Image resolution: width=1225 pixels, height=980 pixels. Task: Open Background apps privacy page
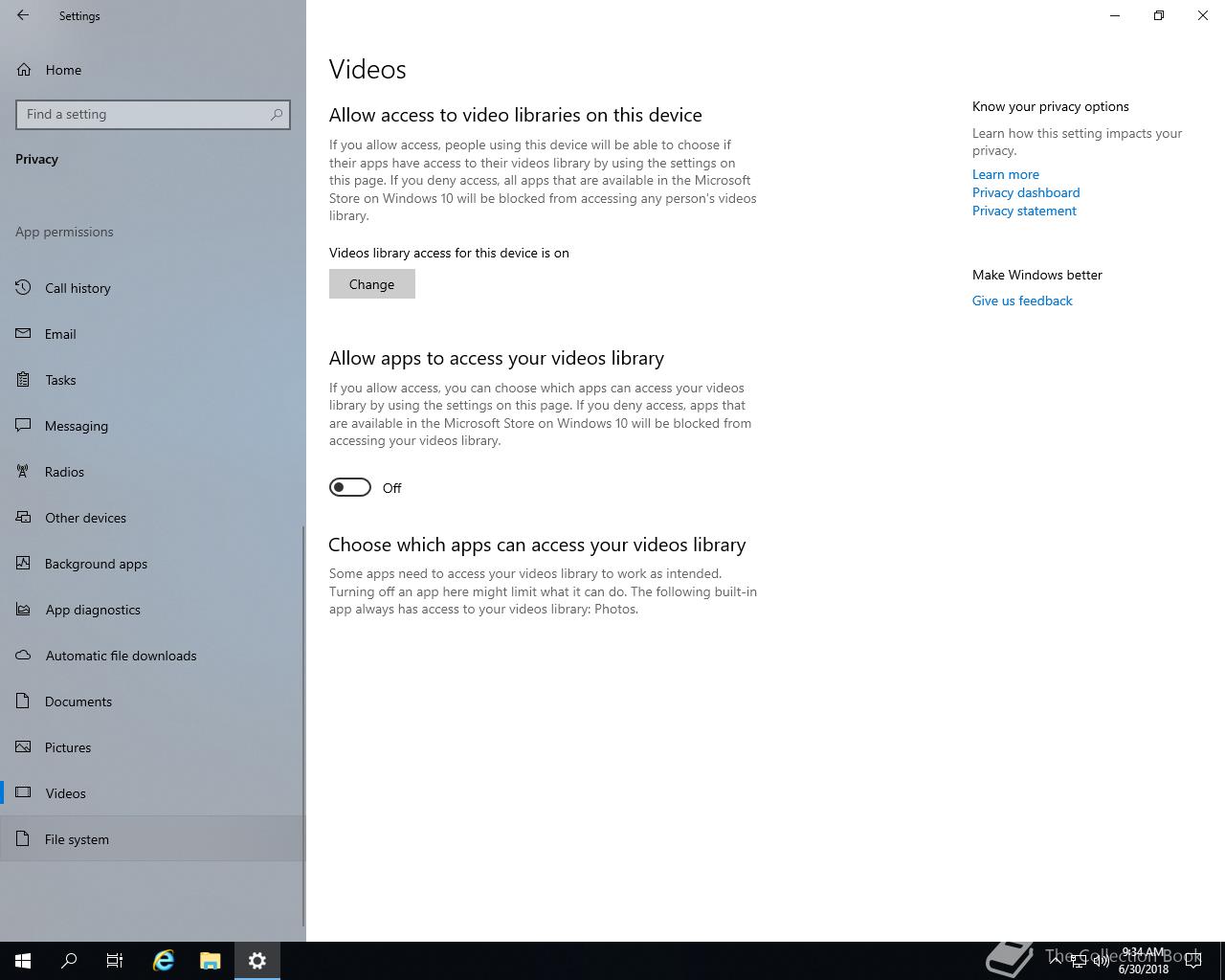pyautogui.click(x=153, y=564)
